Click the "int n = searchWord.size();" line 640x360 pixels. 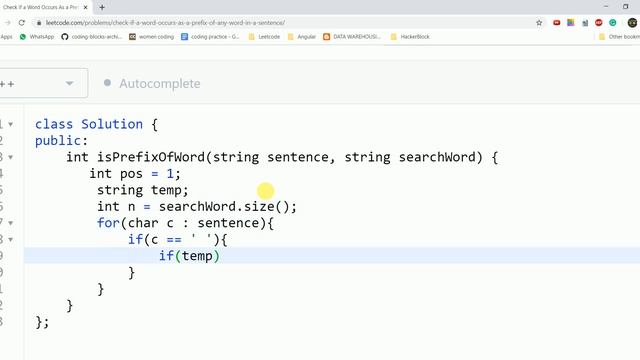point(197,207)
